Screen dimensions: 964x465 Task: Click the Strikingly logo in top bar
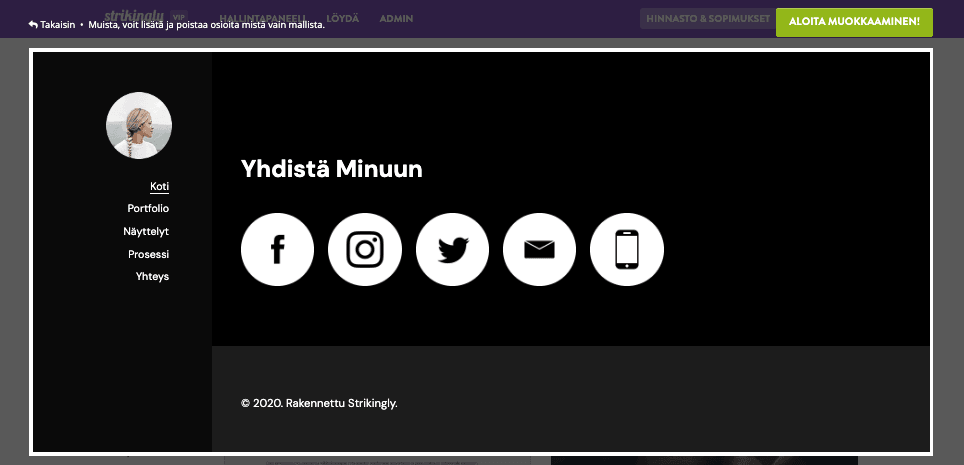coord(135,15)
